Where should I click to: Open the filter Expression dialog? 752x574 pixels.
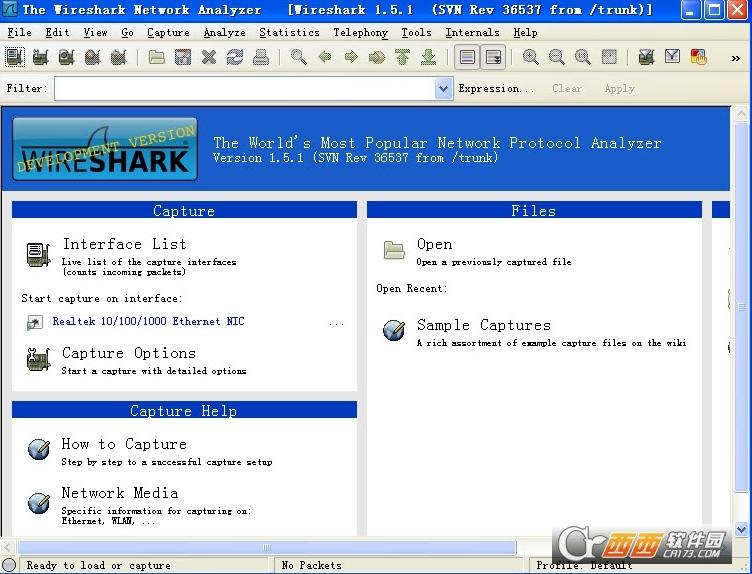coord(496,88)
